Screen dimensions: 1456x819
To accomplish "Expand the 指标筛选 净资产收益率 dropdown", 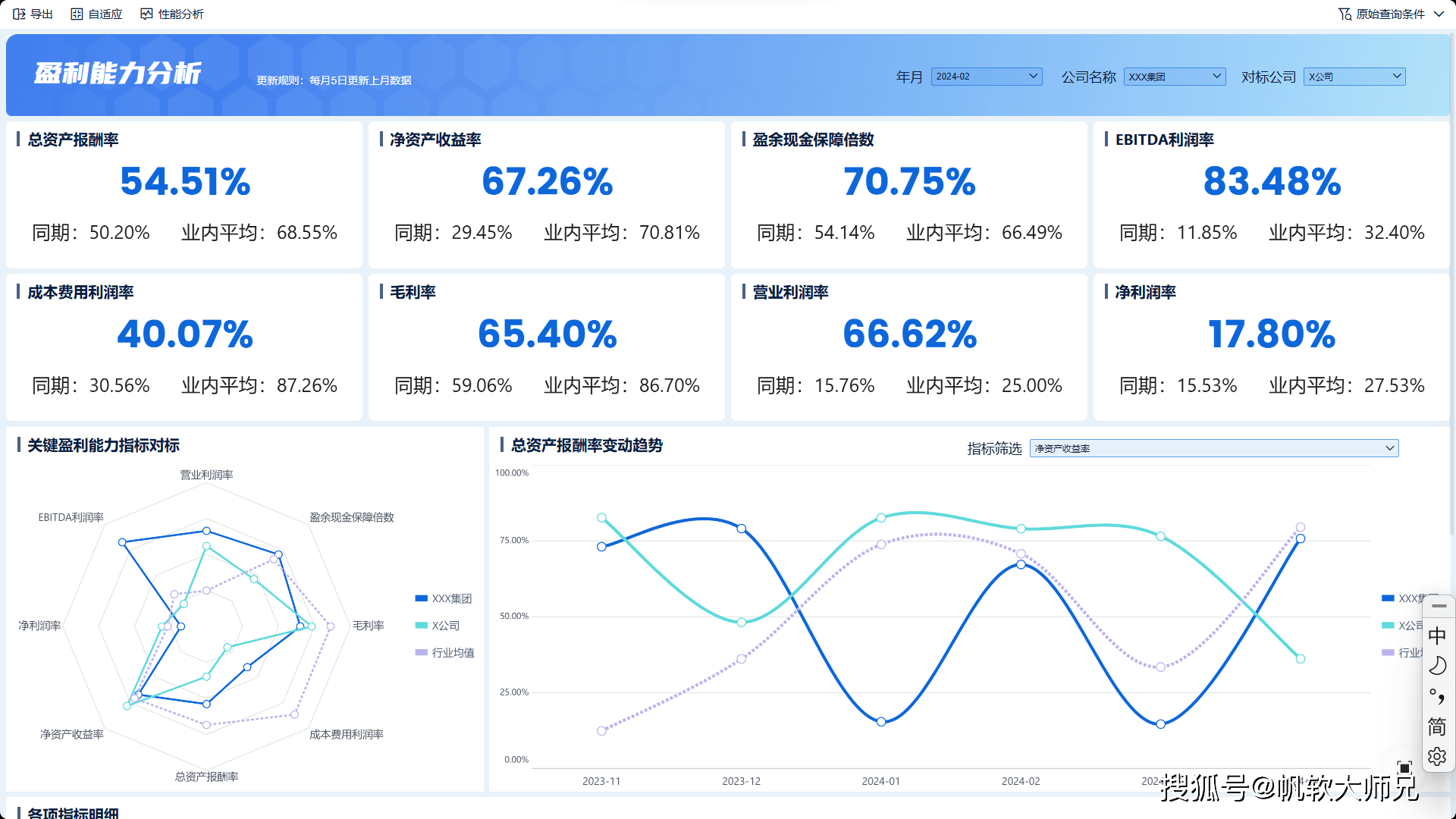I will tap(1213, 448).
